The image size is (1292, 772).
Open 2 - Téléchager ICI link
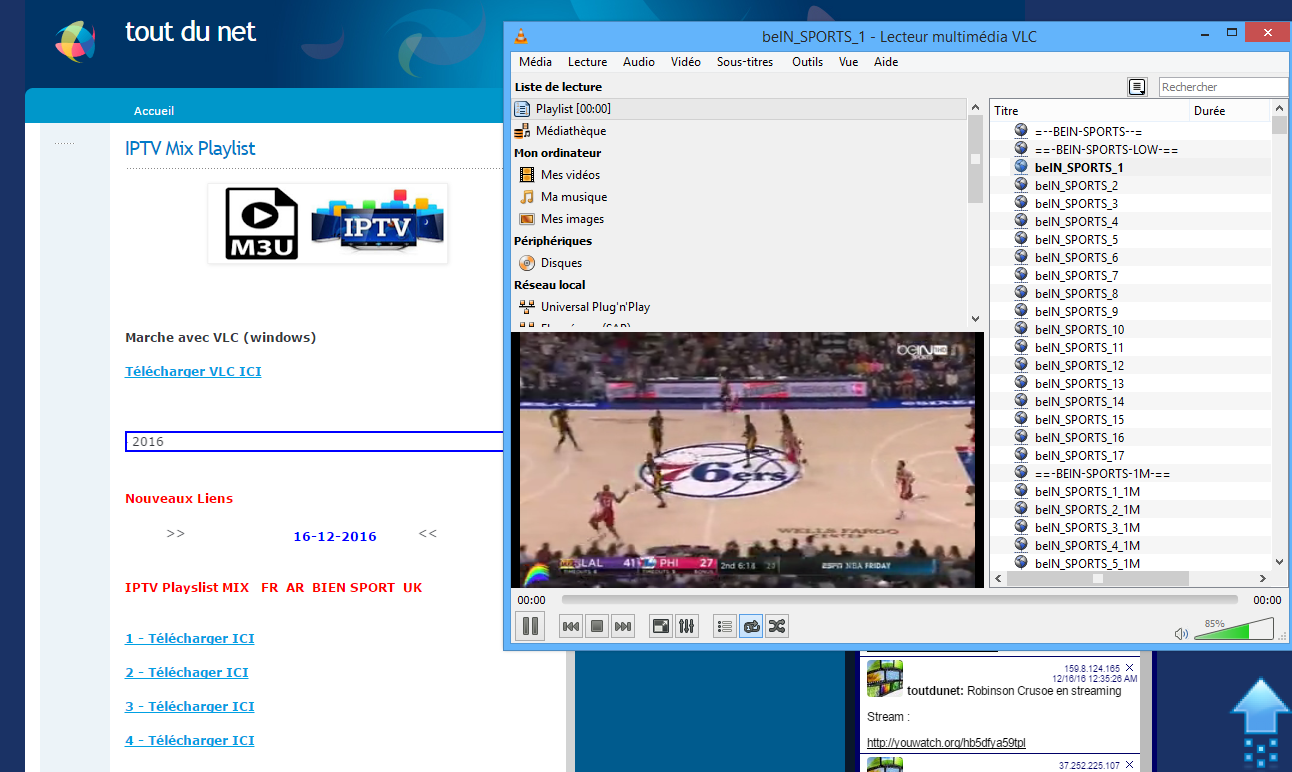point(187,672)
